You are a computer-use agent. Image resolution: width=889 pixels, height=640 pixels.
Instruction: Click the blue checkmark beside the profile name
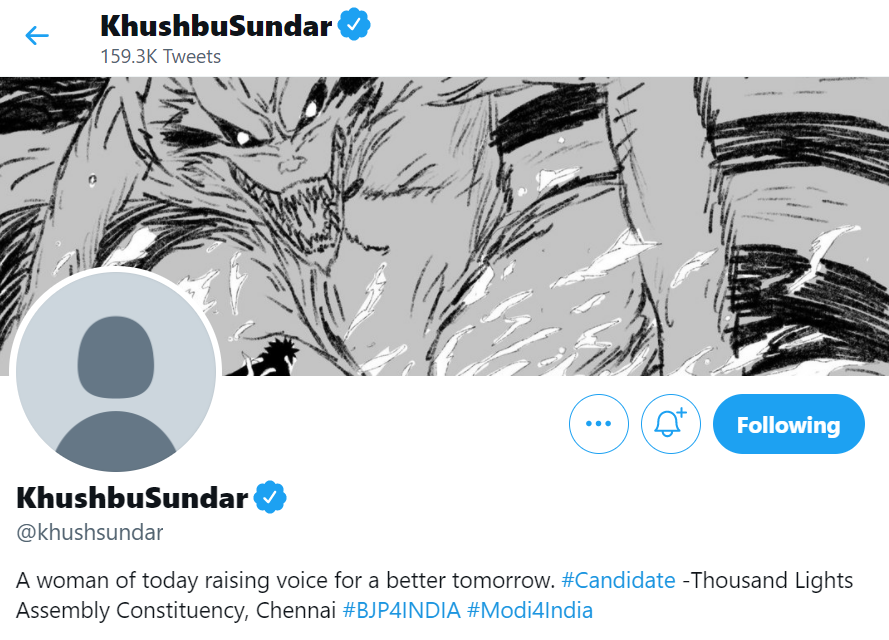(271, 496)
